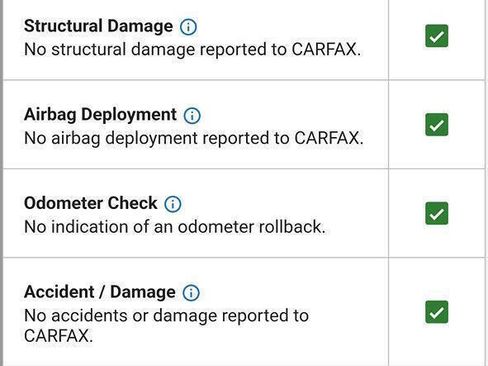This screenshot has width=488, height=366.
Task: Click CARFAX on Accident row's second line
Action: (x=58, y=336)
